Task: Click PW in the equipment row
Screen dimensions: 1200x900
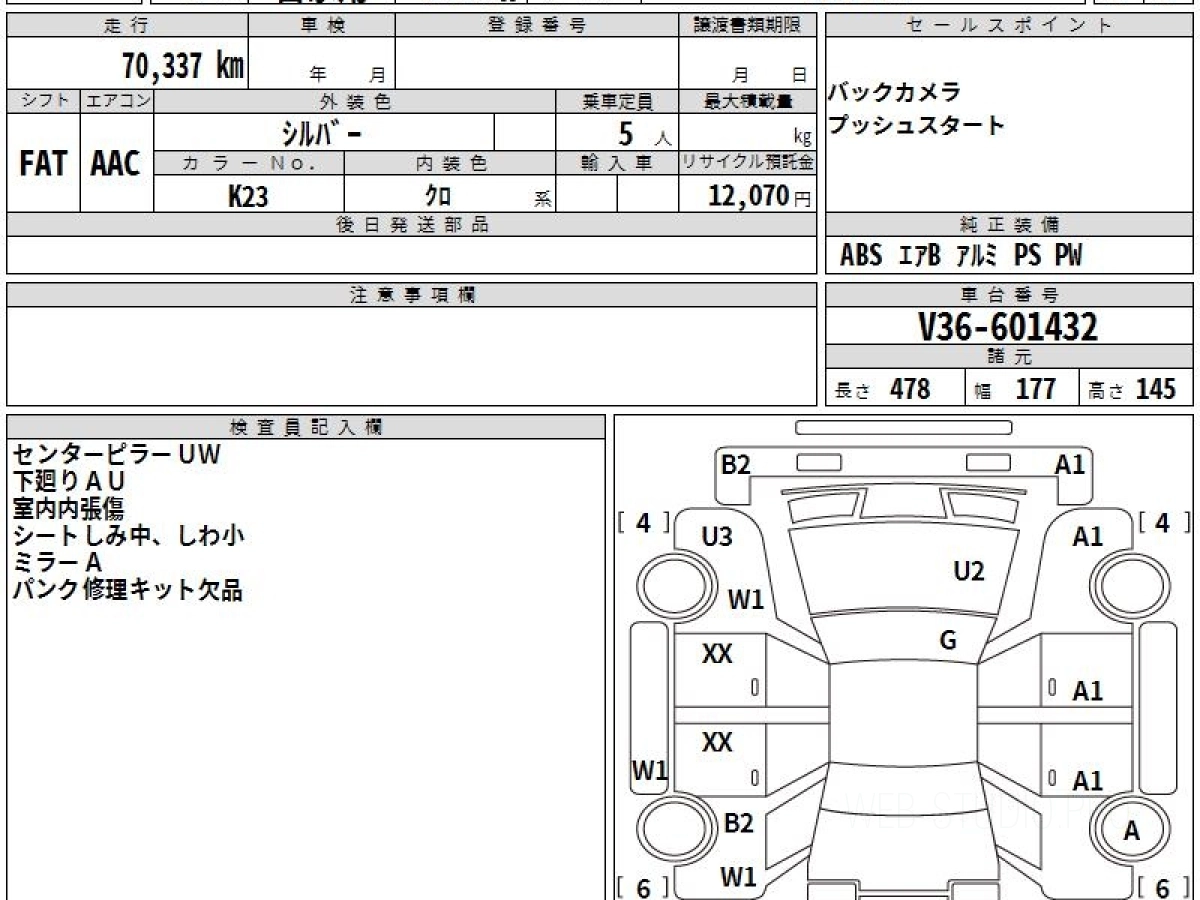Action: click(x=1067, y=256)
